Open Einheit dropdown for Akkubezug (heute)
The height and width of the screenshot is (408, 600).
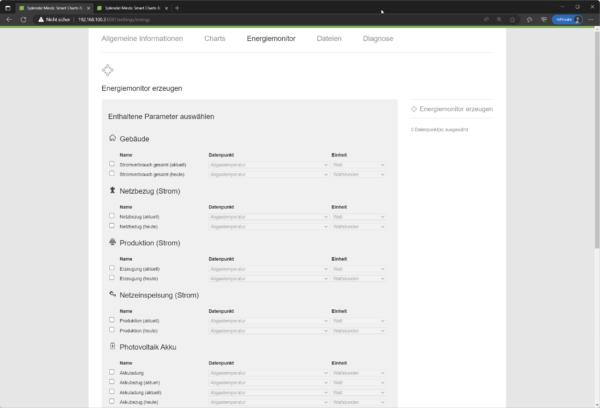pos(359,402)
